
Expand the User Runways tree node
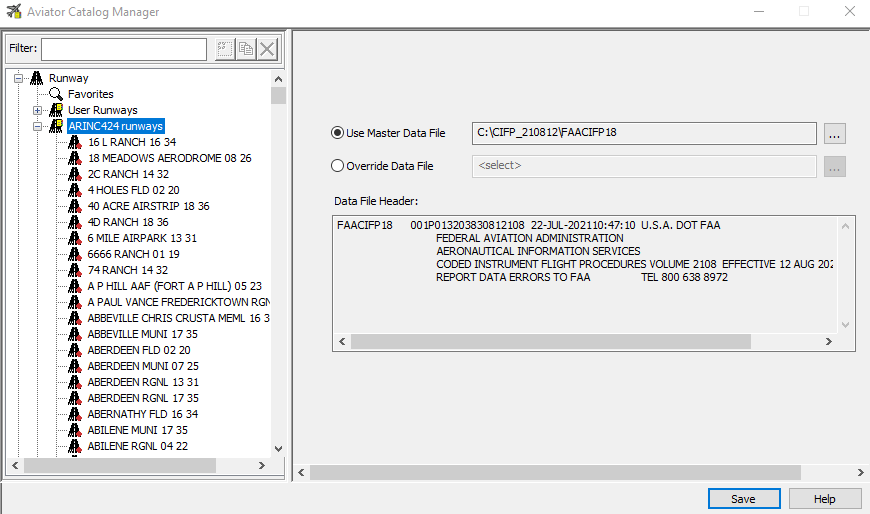37,110
